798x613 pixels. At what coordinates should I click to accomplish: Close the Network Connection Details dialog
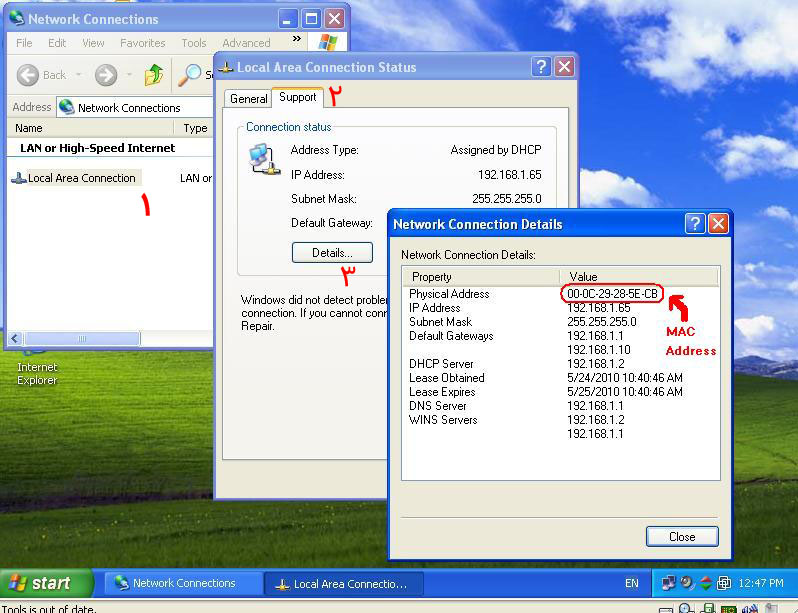click(x=682, y=537)
